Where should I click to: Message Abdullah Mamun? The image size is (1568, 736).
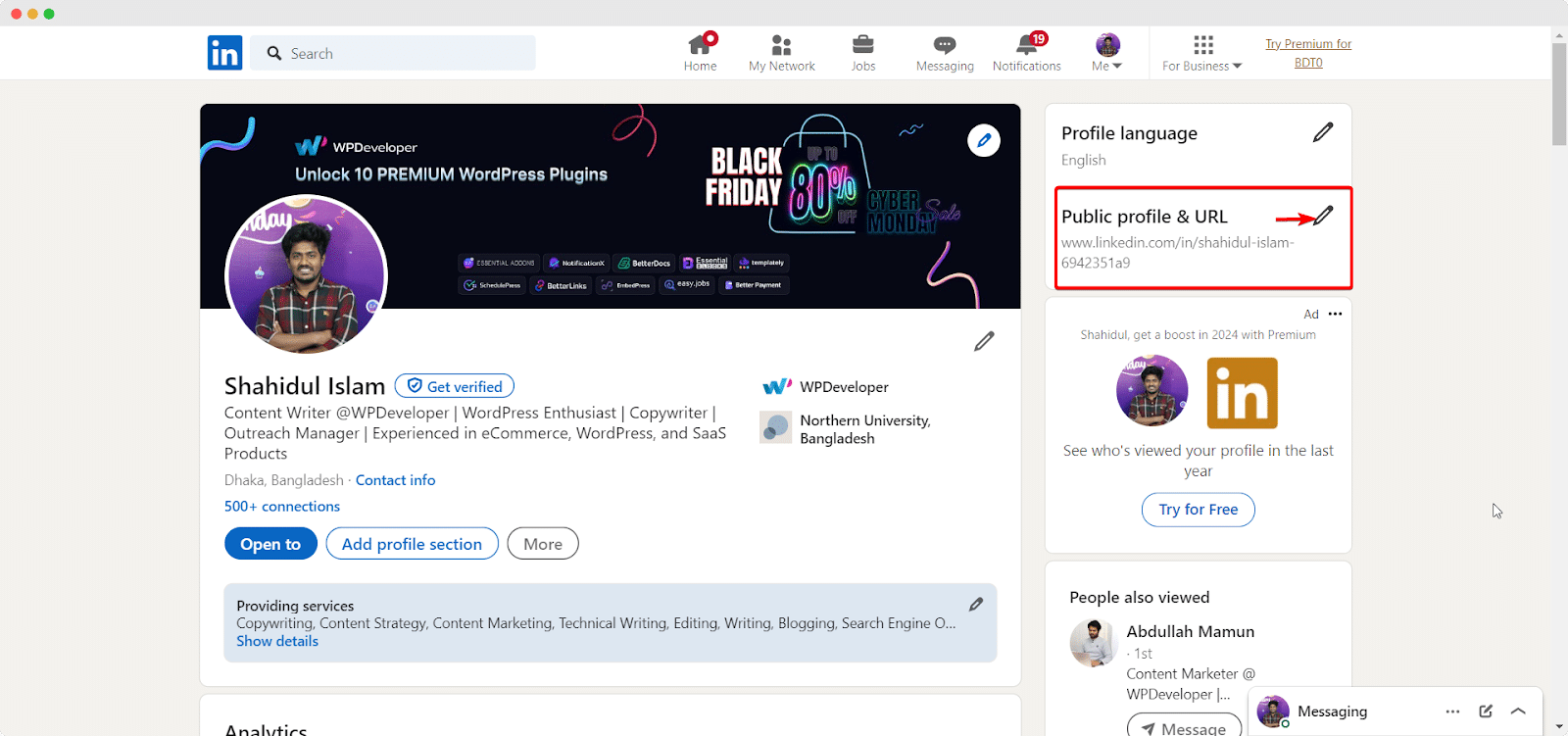tap(1184, 727)
